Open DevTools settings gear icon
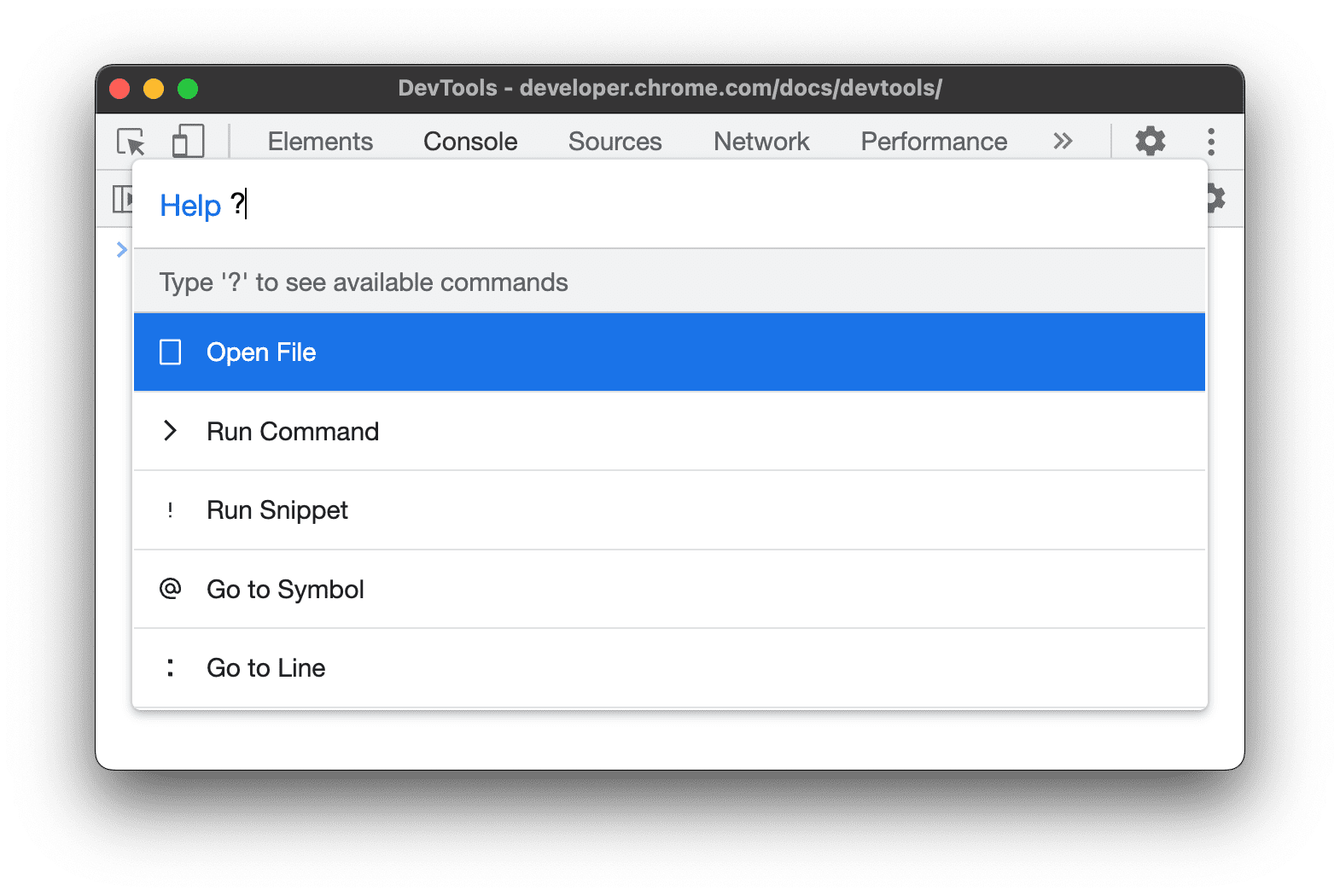The width and height of the screenshot is (1340, 896). tap(1150, 142)
